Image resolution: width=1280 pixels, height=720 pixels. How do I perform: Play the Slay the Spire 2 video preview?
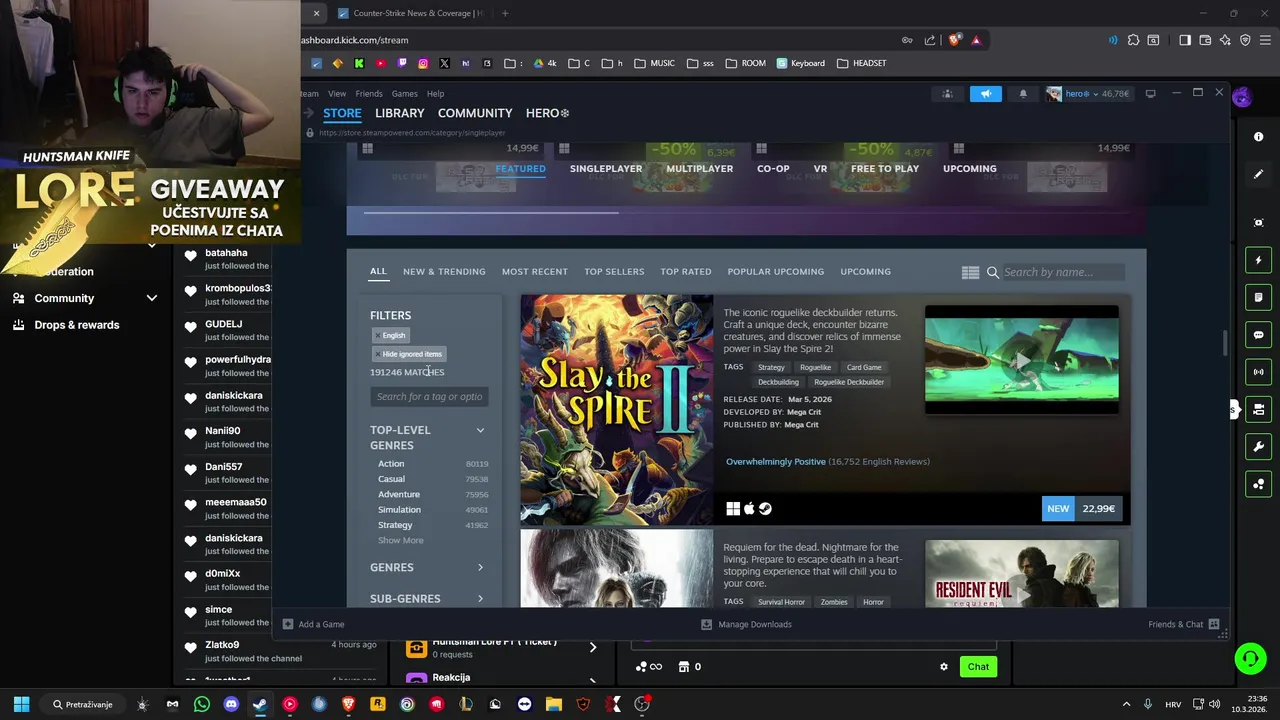tap(1022, 360)
